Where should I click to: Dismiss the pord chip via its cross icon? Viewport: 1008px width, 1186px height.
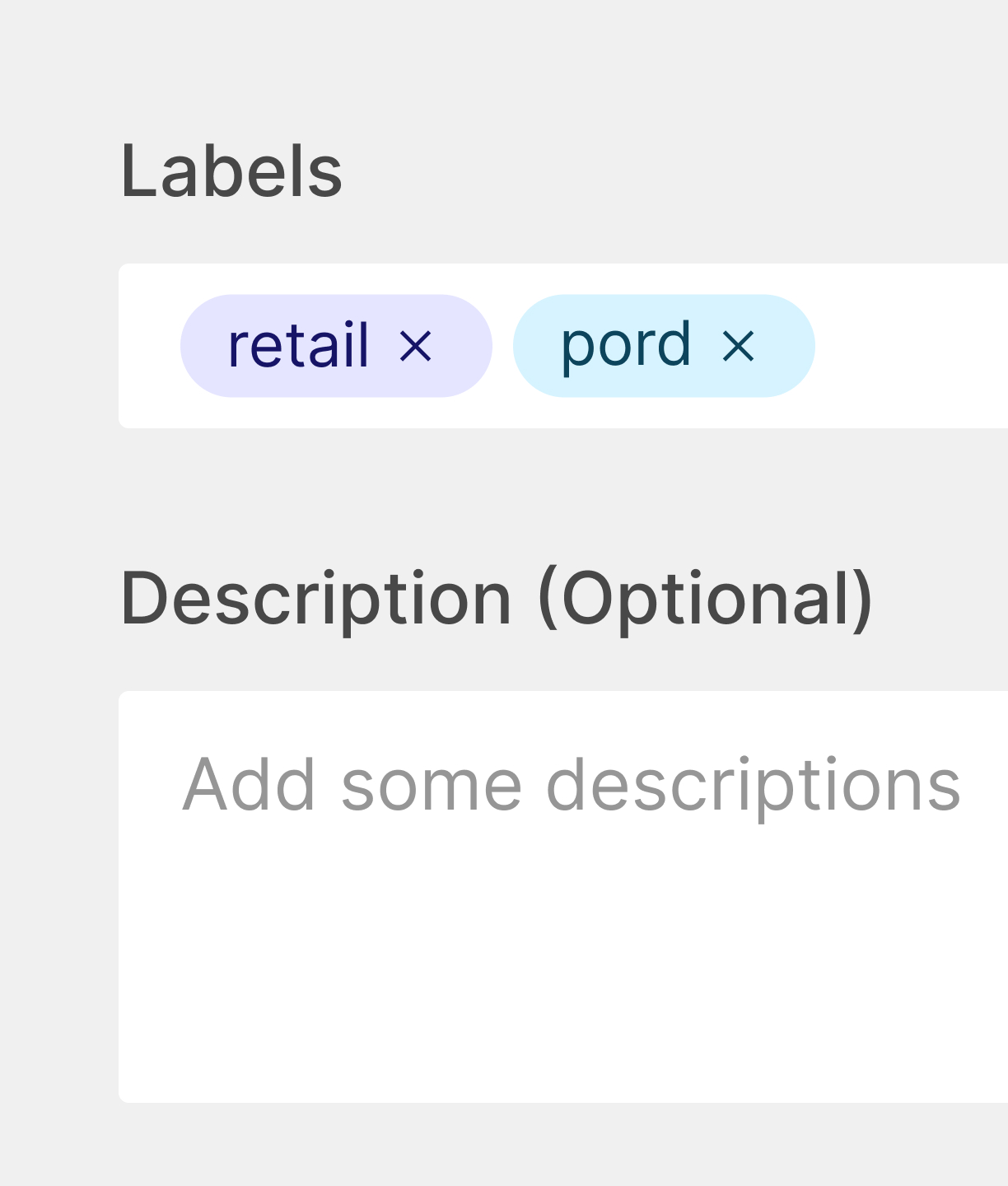(739, 346)
